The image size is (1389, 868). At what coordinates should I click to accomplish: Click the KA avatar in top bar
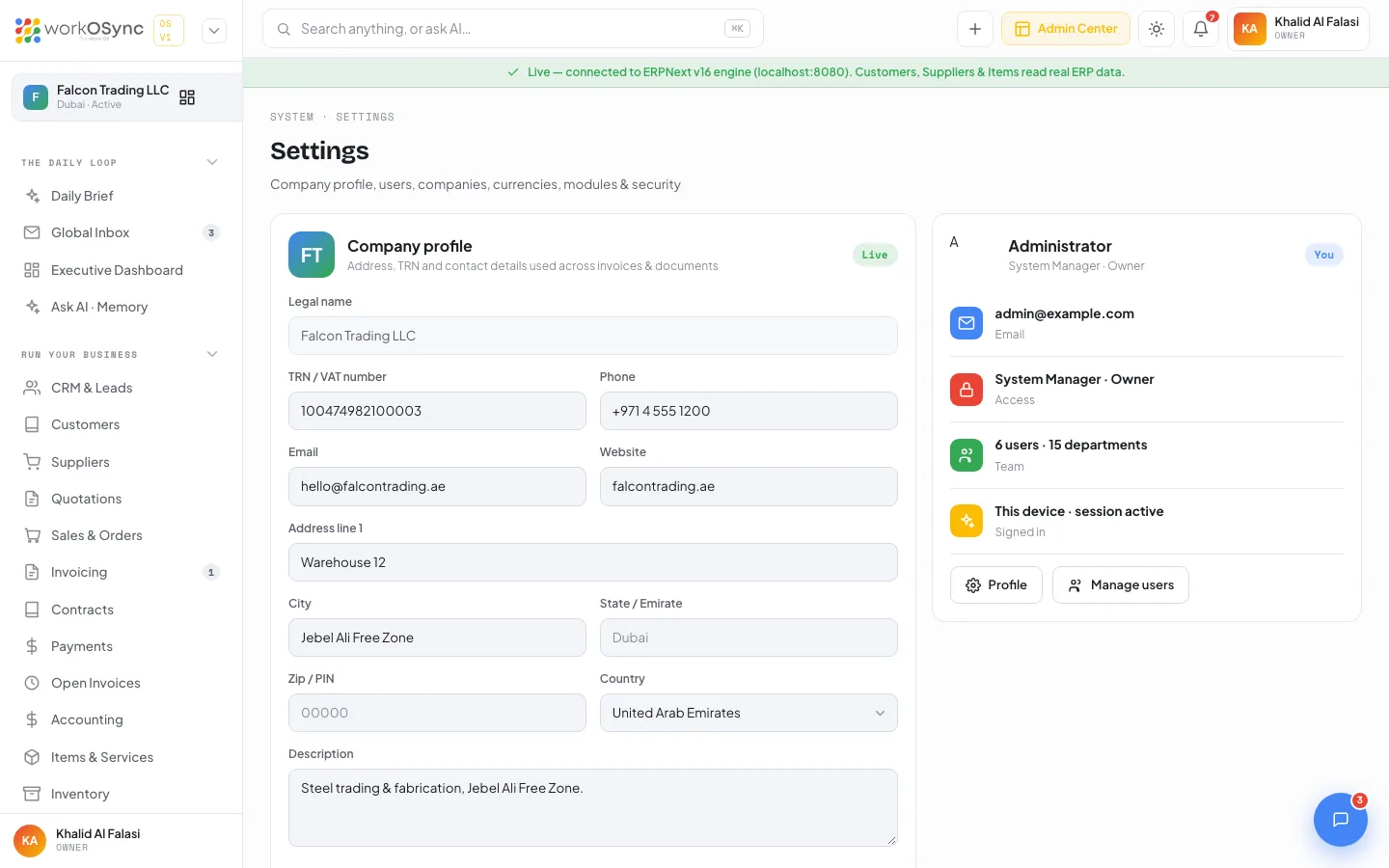1250,29
